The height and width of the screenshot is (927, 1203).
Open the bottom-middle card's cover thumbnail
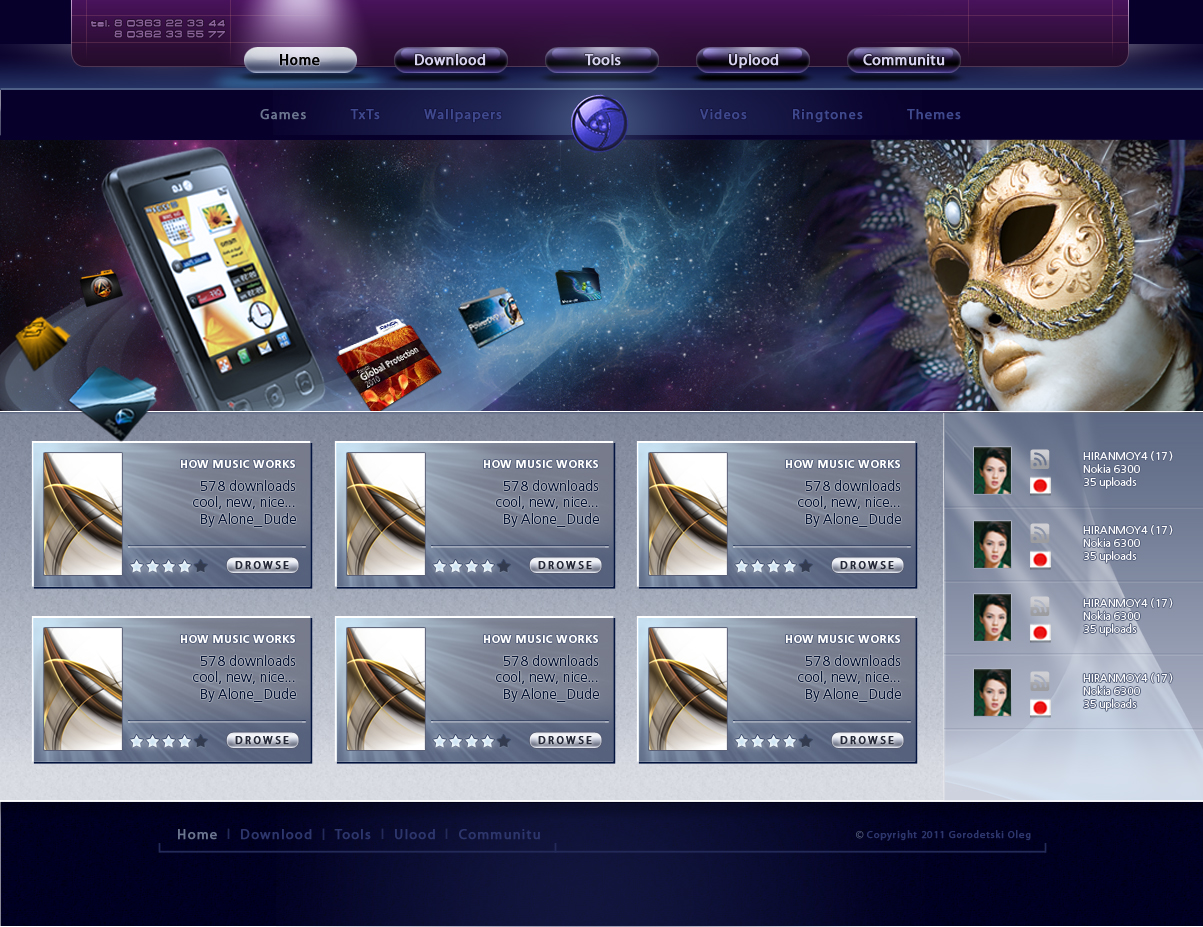[386, 689]
